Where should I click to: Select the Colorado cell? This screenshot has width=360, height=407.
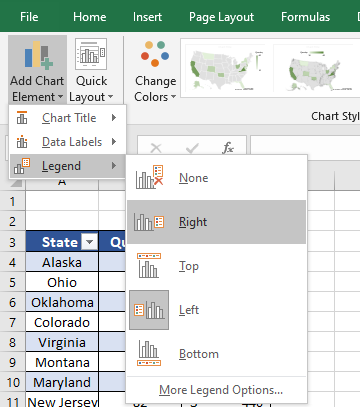(x=62, y=322)
